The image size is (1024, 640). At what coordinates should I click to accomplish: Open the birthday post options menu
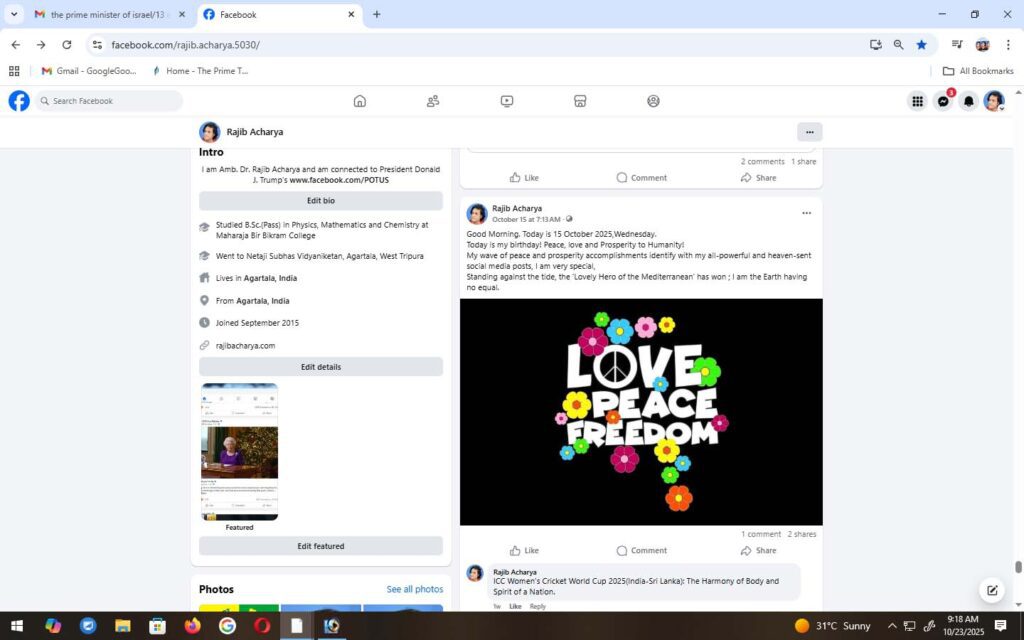tap(806, 213)
